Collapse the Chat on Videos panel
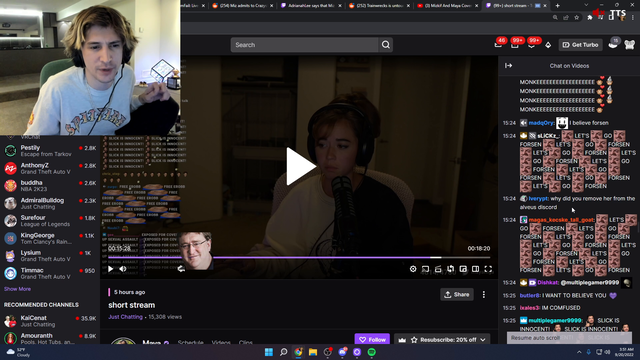 509,66
